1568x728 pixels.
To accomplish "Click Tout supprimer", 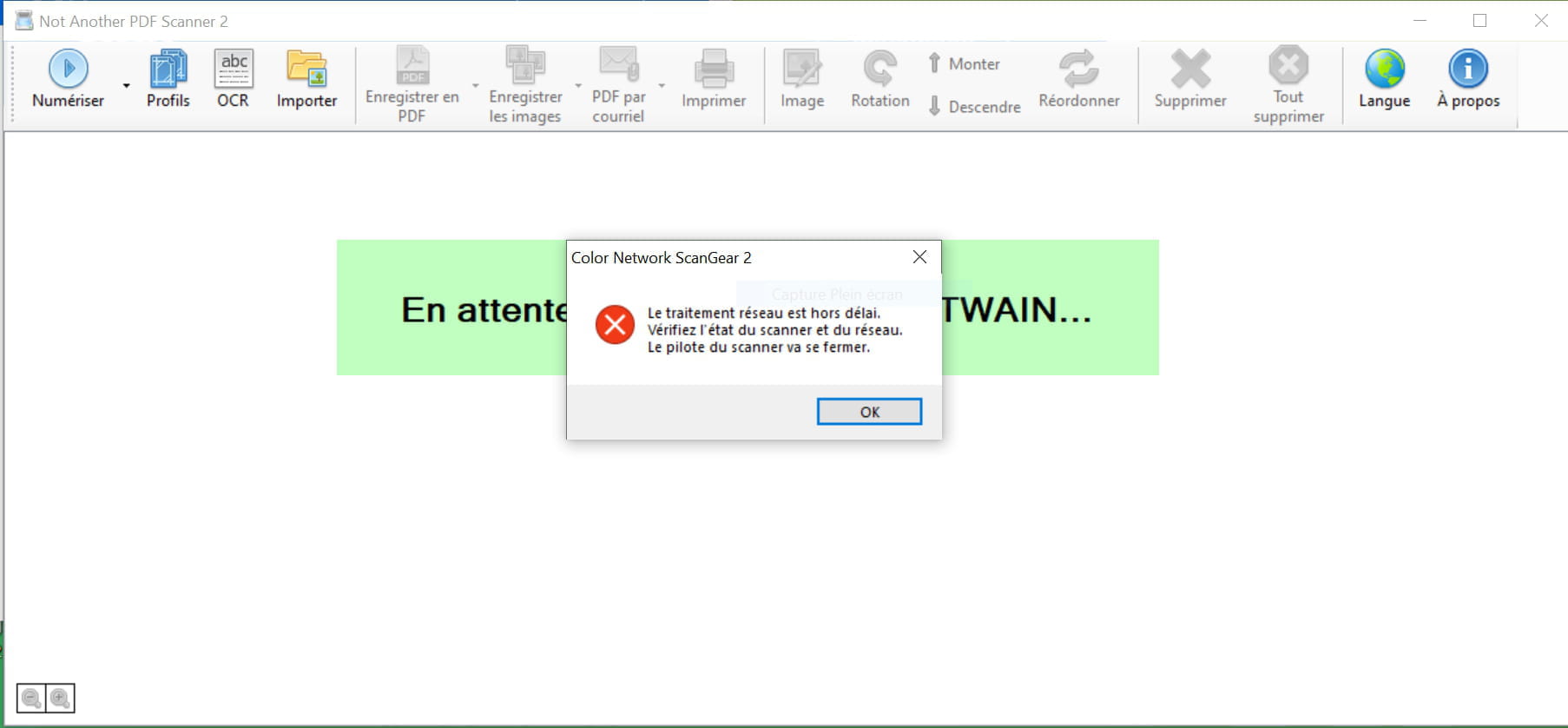I will point(1288,84).
